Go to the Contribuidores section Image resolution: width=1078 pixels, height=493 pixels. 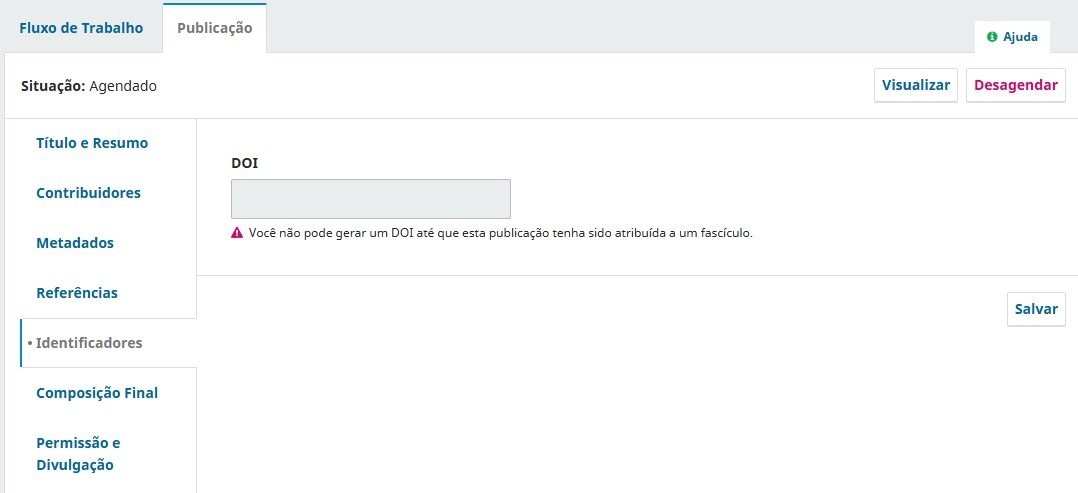pyautogui.click(x=88, y=193)
